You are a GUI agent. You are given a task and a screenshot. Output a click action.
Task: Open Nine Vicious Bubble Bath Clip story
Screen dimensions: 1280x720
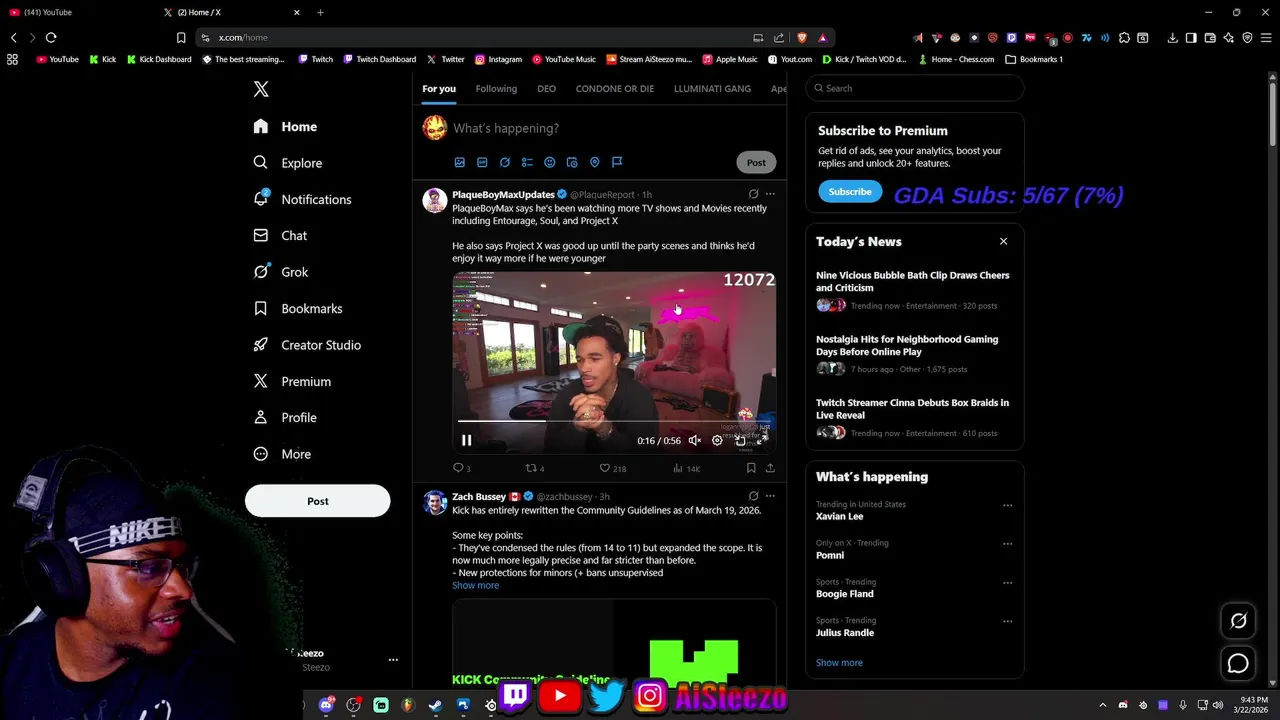(914, 290)
